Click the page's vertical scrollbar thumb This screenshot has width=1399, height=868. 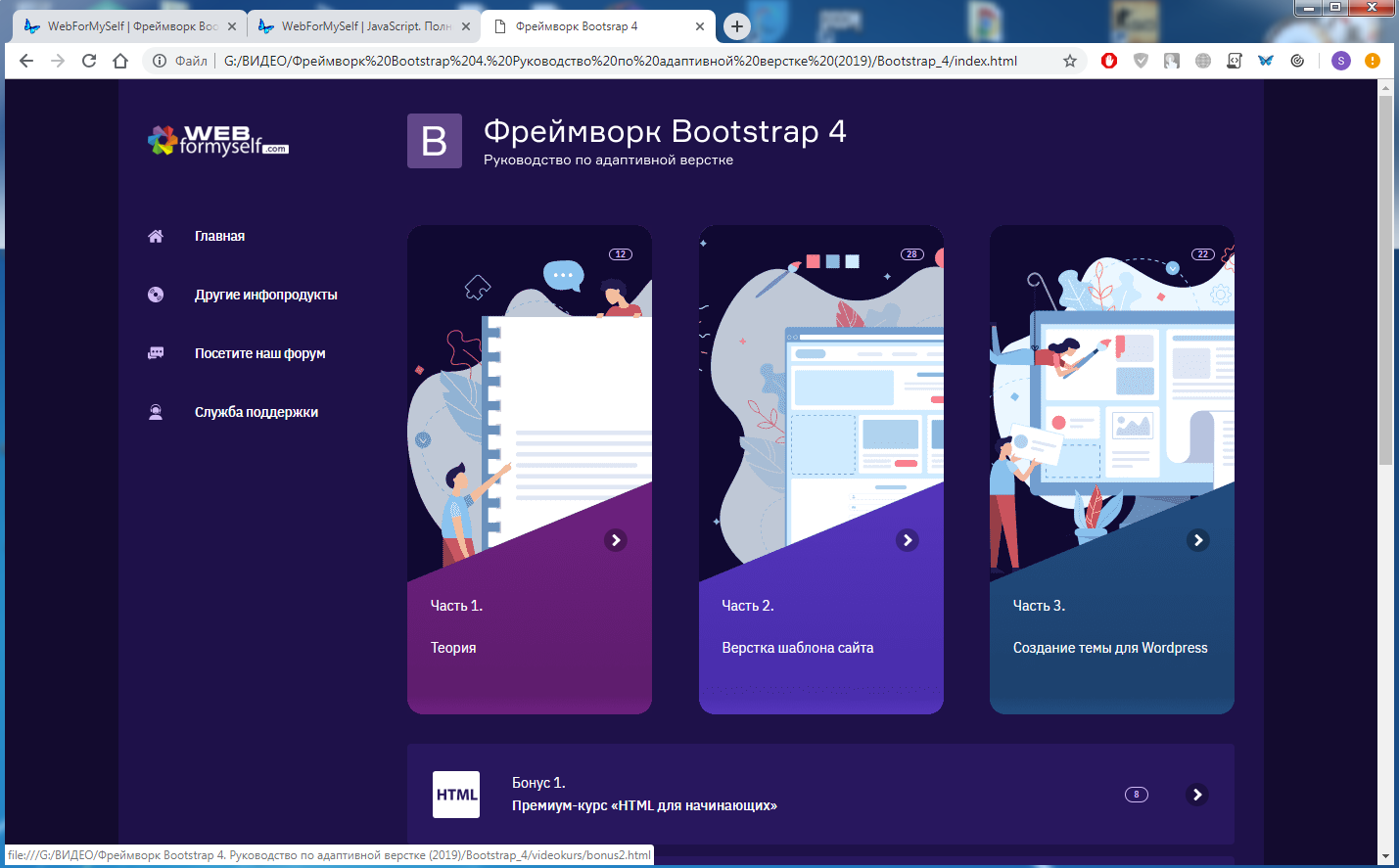1385,280
